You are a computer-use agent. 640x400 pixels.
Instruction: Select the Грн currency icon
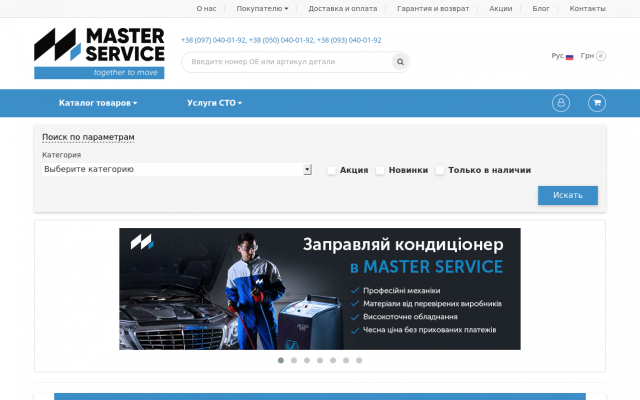[601, 56]
